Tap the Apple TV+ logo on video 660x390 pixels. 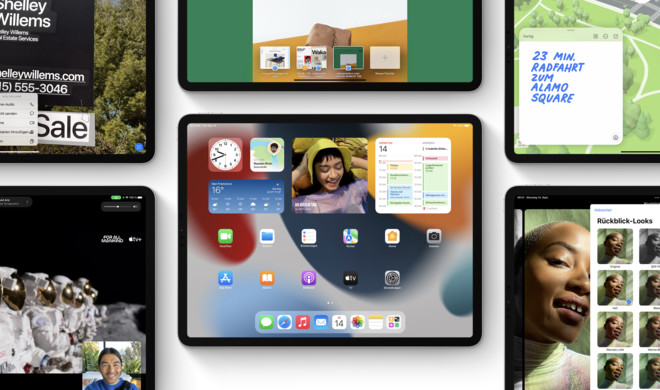(135, 239)
